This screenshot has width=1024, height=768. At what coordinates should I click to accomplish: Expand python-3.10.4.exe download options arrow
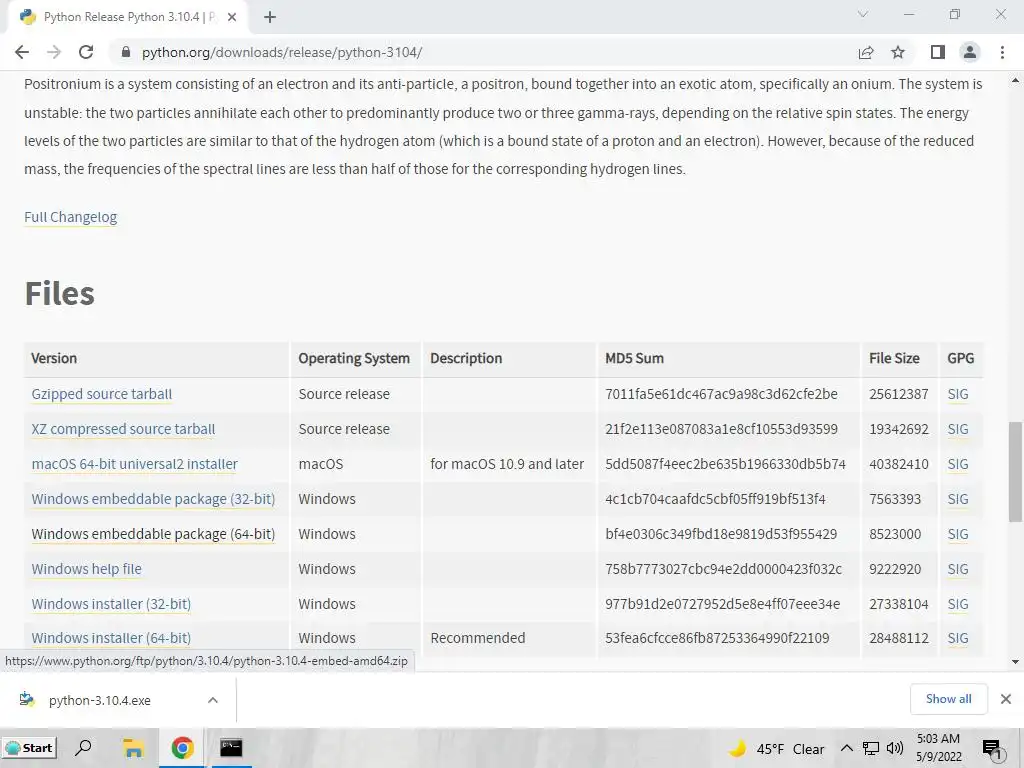coord(213,700)
